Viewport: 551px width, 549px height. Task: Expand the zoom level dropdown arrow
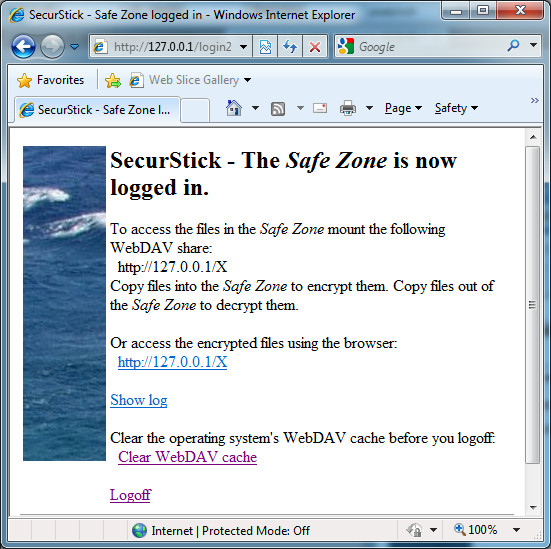coord(516,530)
